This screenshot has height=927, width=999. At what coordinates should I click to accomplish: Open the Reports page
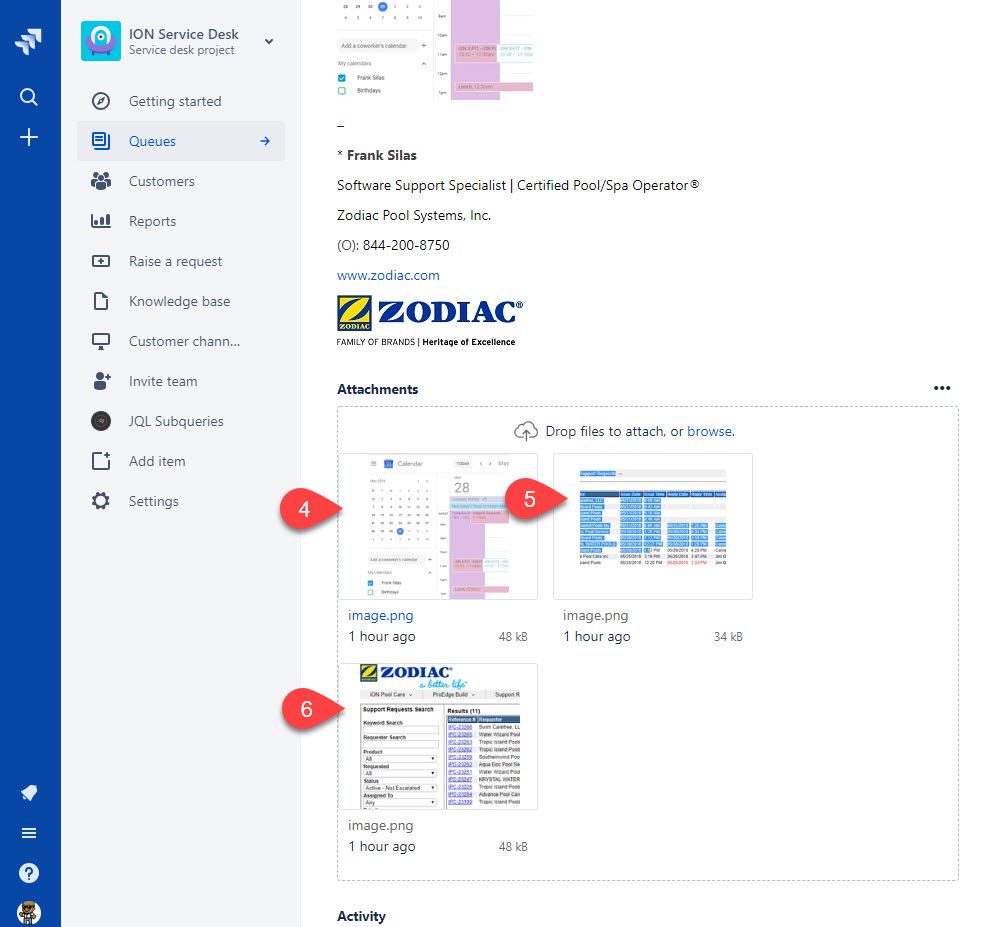pyautogui.click(x=152, y=222)
